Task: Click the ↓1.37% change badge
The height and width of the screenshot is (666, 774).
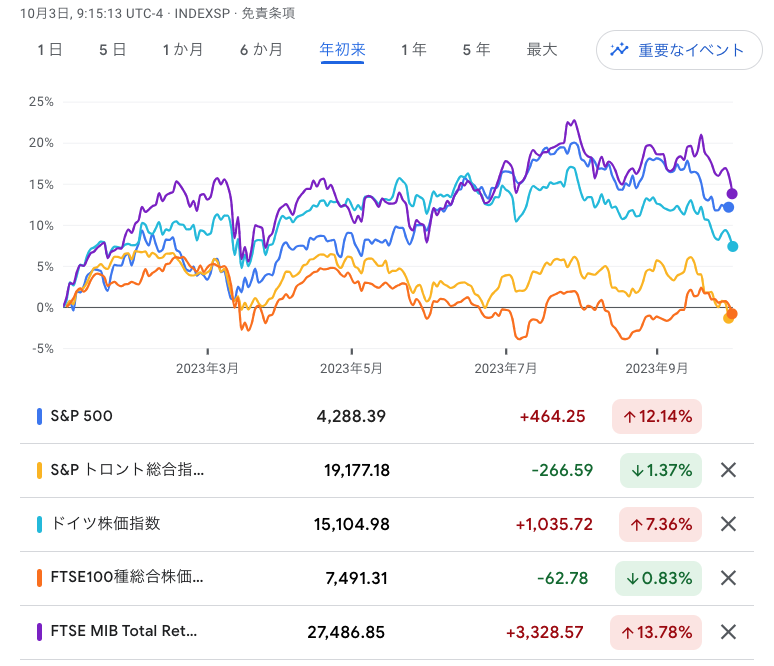Action: coord(660,470)
